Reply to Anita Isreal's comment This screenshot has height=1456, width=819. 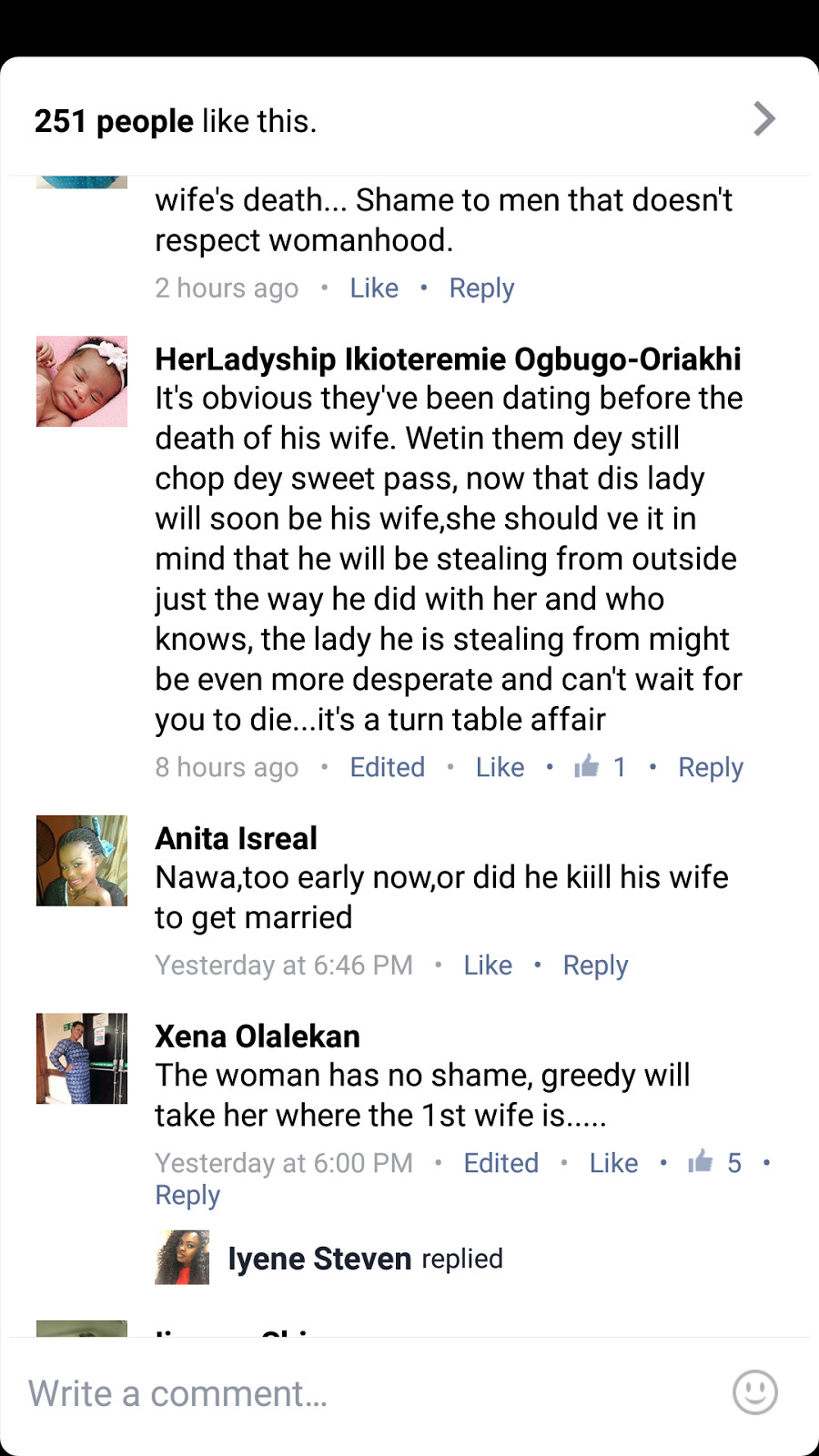click(x=595, y=966)
